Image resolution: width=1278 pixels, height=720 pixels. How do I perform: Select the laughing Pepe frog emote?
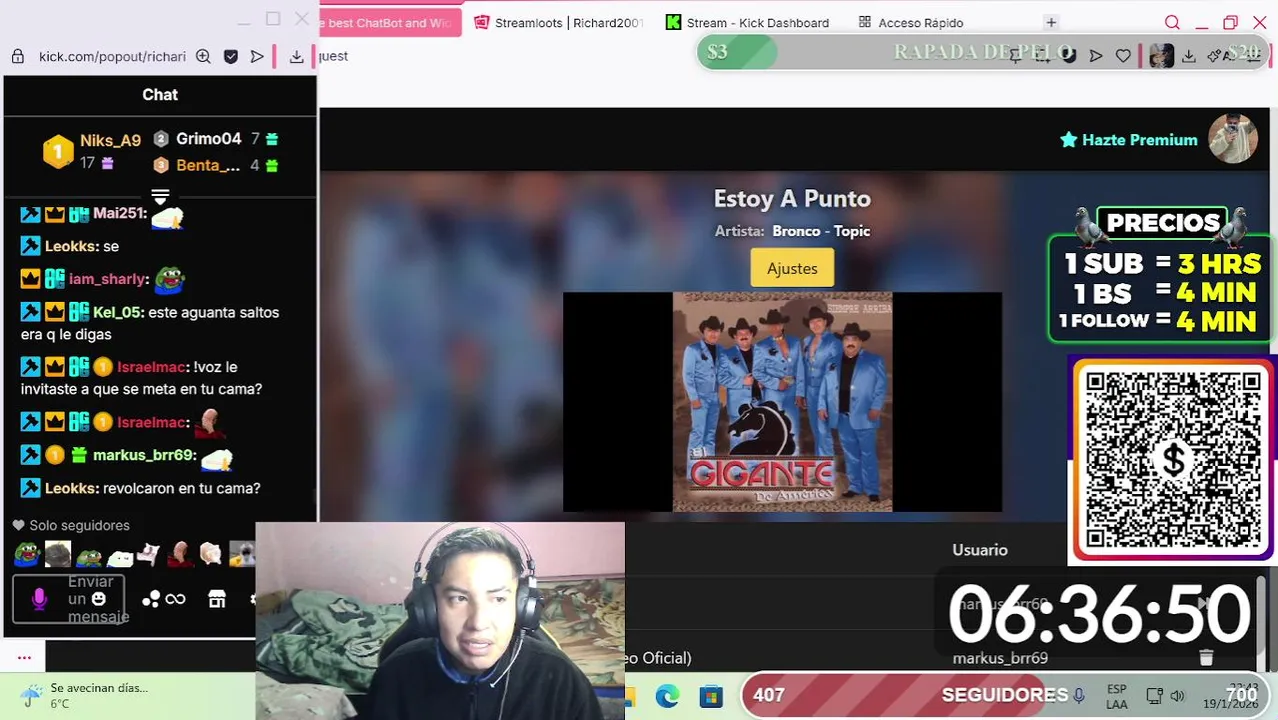pyautogui.click(x=27, y=553)
